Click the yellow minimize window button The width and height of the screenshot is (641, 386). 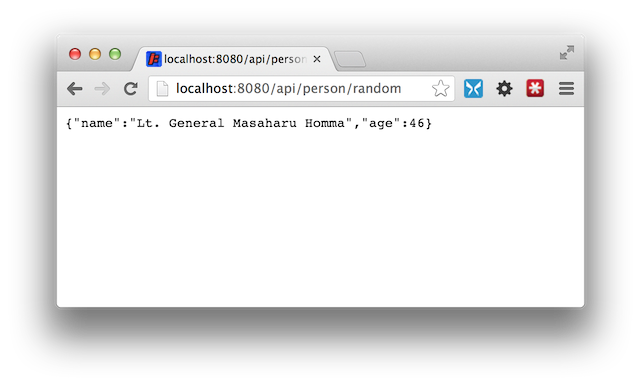coord(95,54)
